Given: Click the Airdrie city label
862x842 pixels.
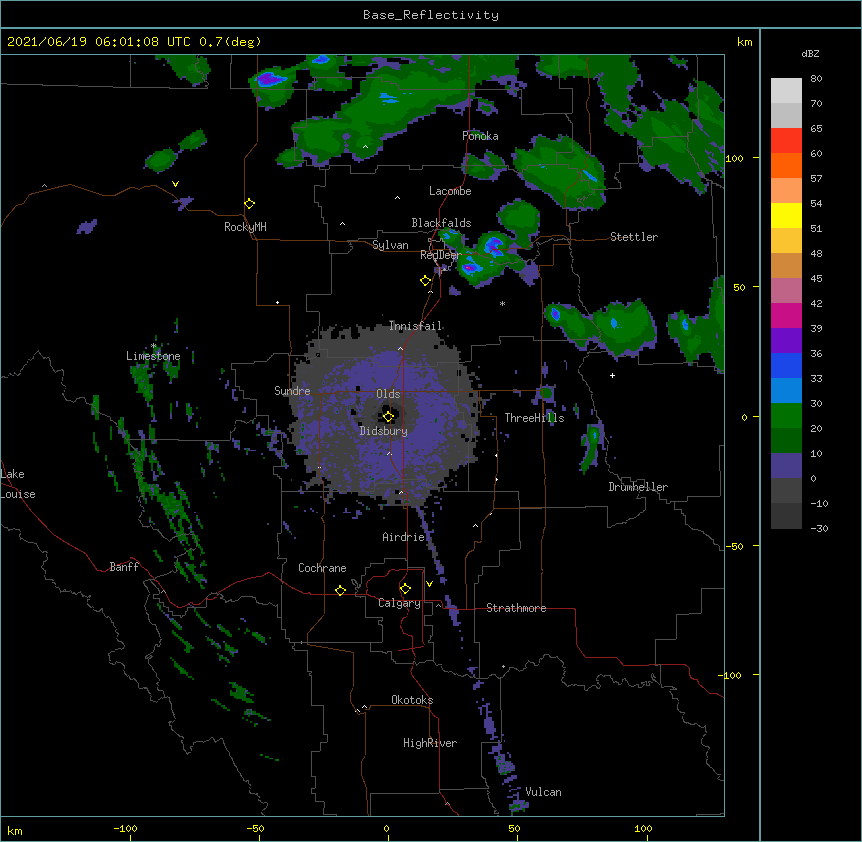Looking at the screenshot, I should (404, 537).
